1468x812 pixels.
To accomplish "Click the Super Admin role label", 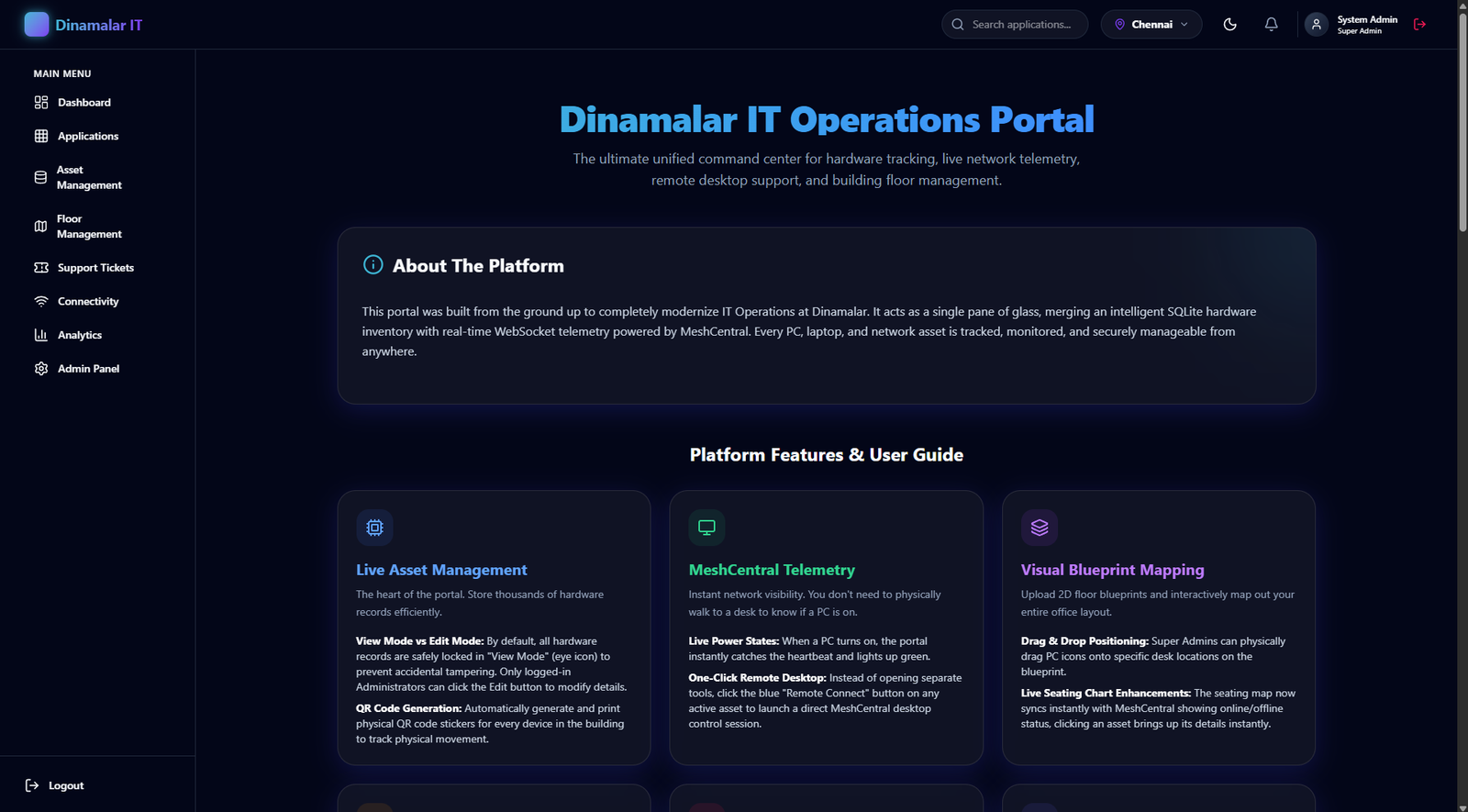I will tap(1359, 31).
